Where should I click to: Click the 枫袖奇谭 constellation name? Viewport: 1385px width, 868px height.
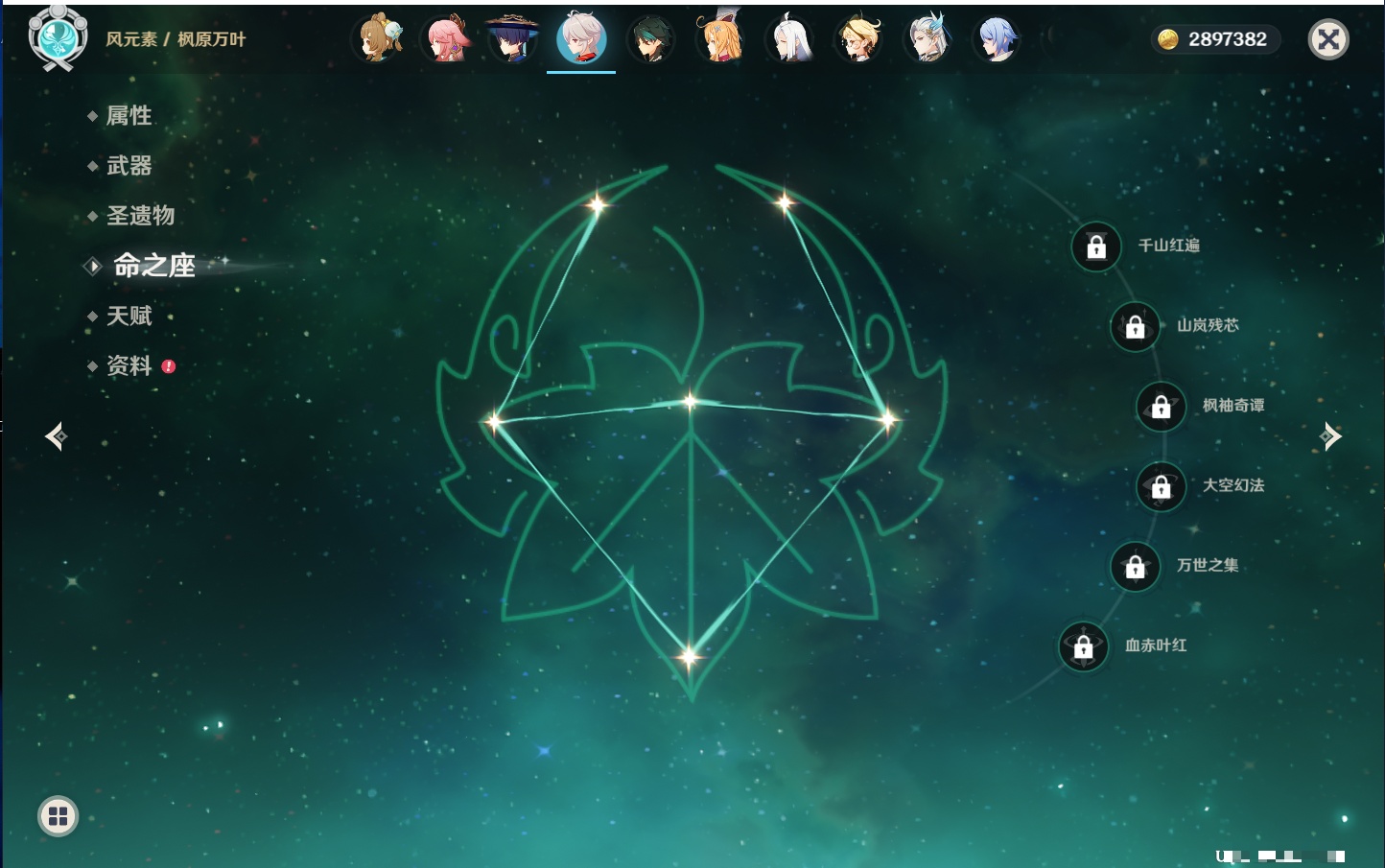(x=1233, y=406)
